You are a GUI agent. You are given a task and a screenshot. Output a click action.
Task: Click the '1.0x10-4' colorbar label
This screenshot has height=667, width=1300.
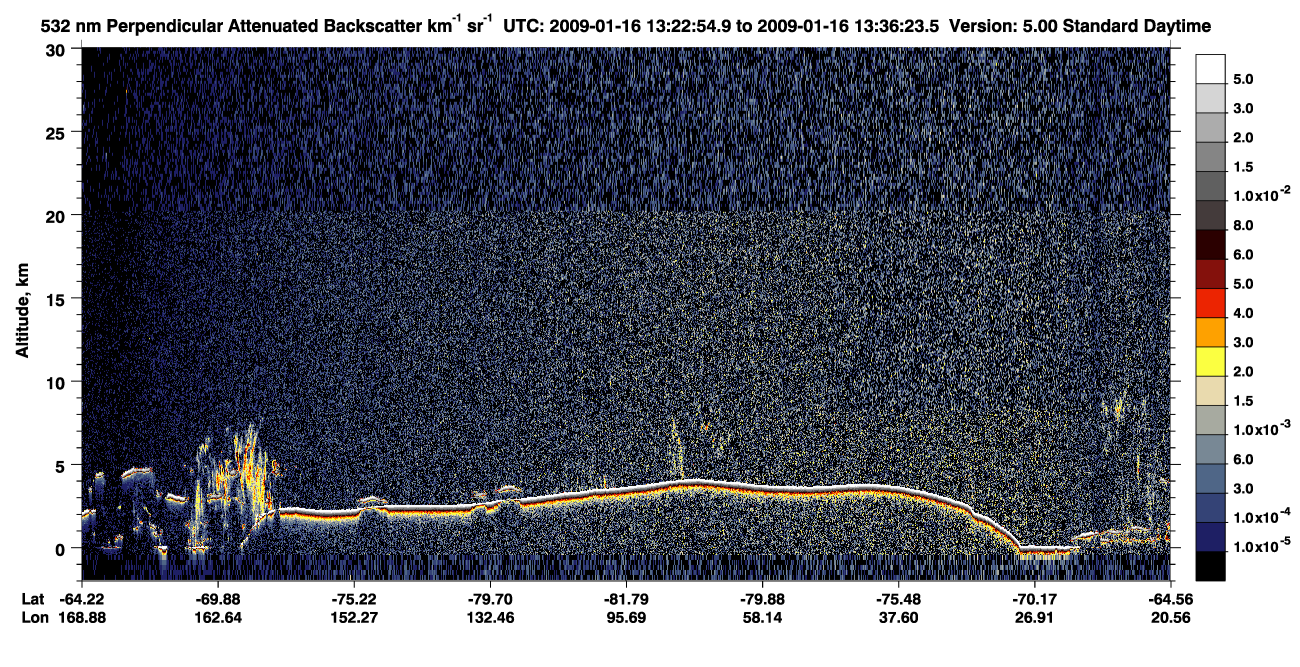tap(1263, 516)
